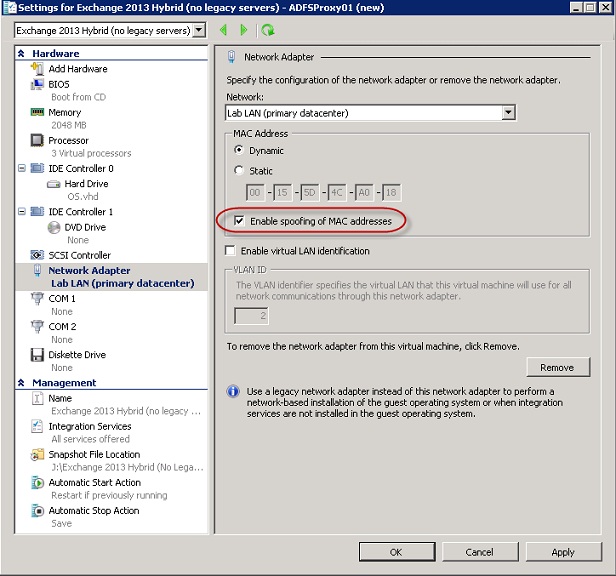Select the Hard Drive OS.vhd entry
The height and width of the screenshot is (576, 616).
[86, 184]
